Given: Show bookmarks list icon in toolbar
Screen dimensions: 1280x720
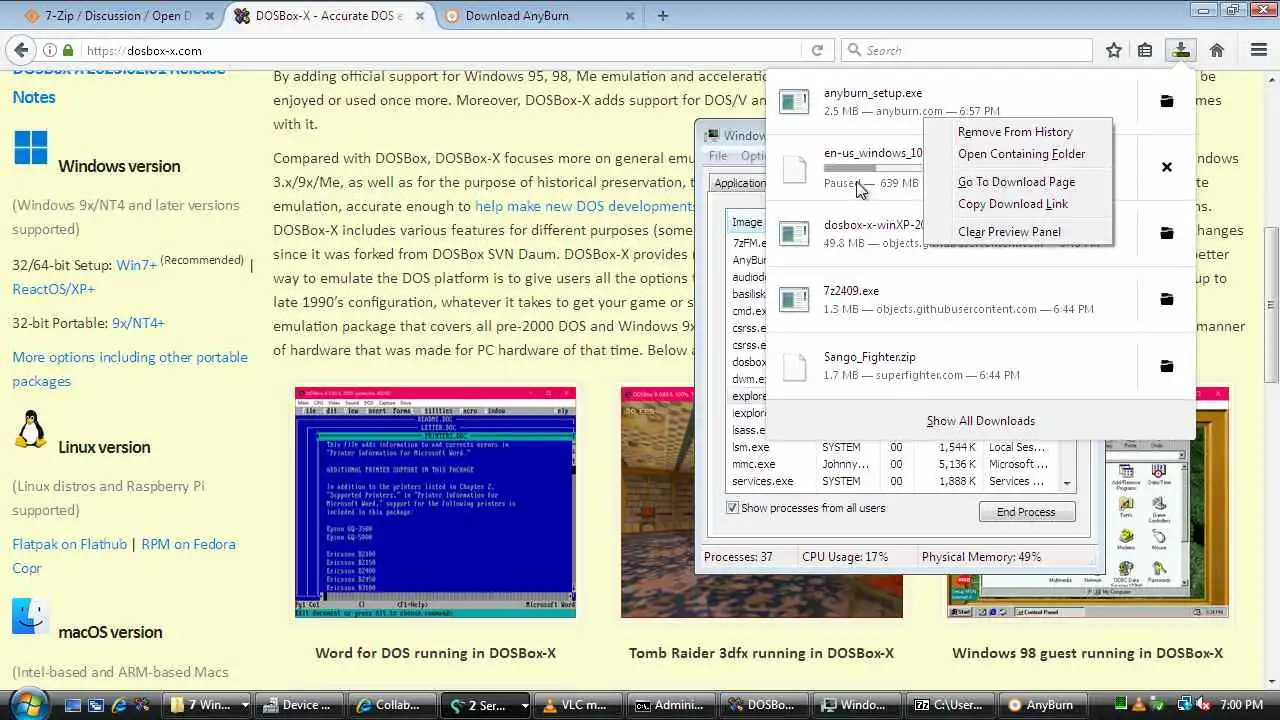Looking at the screenshot, I should tap(1145, 50).
